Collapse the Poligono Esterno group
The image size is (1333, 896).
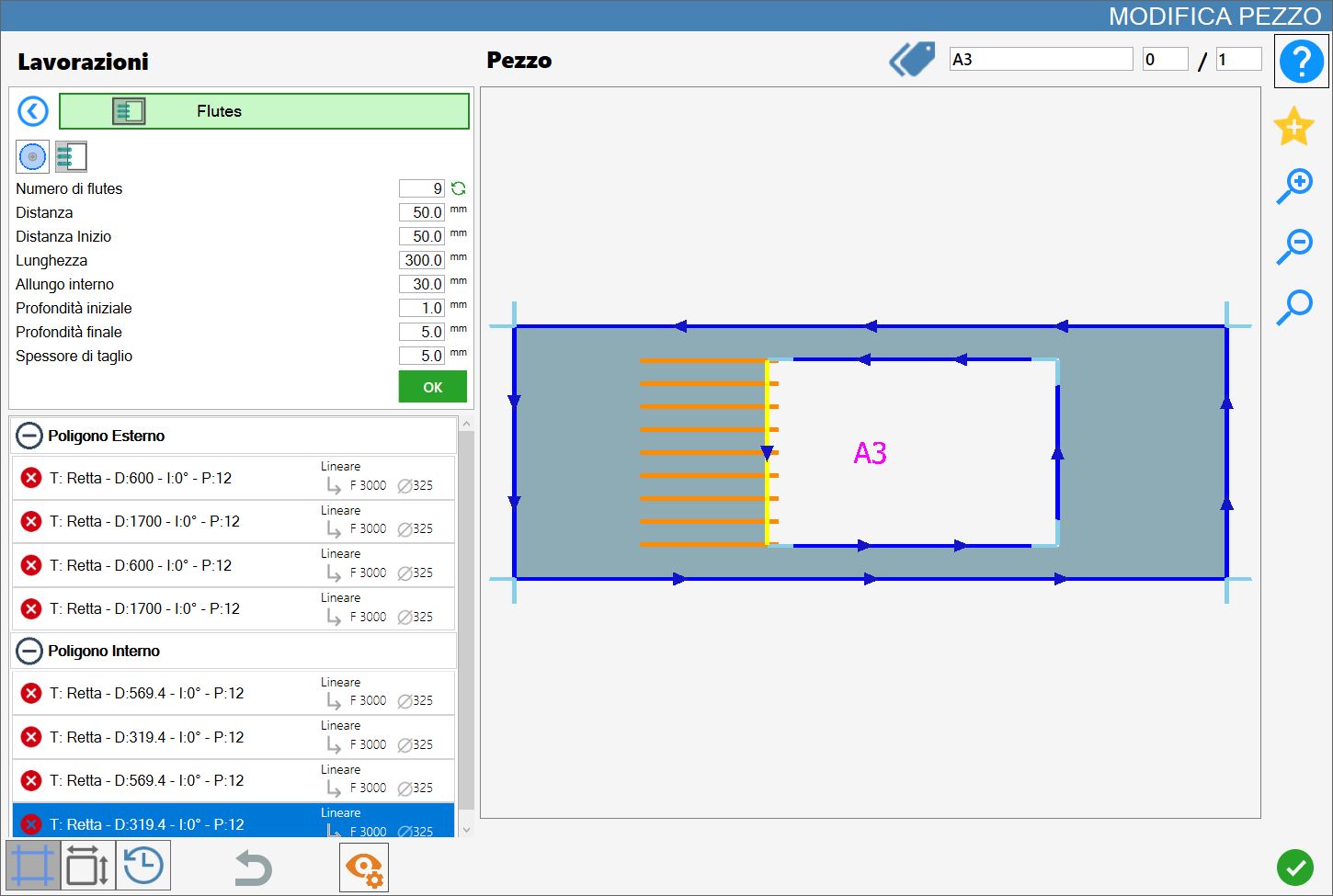(x=29, y=436)
